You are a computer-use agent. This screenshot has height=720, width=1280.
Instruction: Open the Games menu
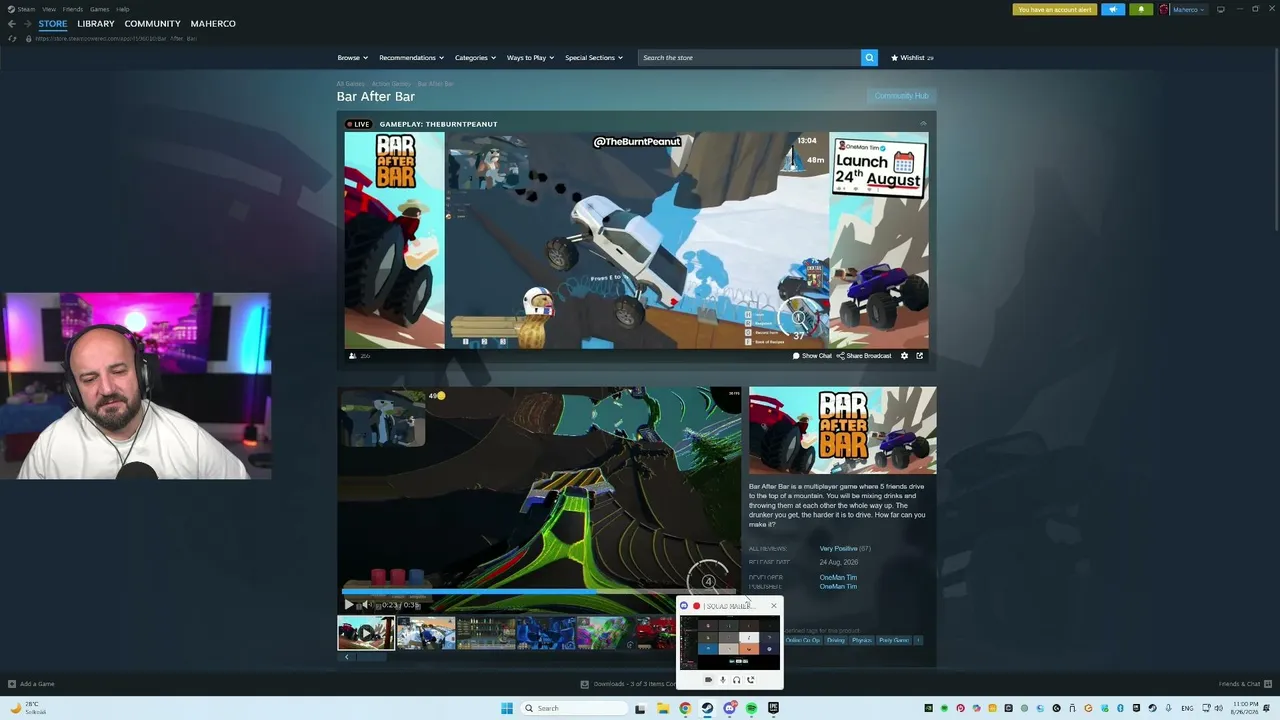tap(100, 9)
